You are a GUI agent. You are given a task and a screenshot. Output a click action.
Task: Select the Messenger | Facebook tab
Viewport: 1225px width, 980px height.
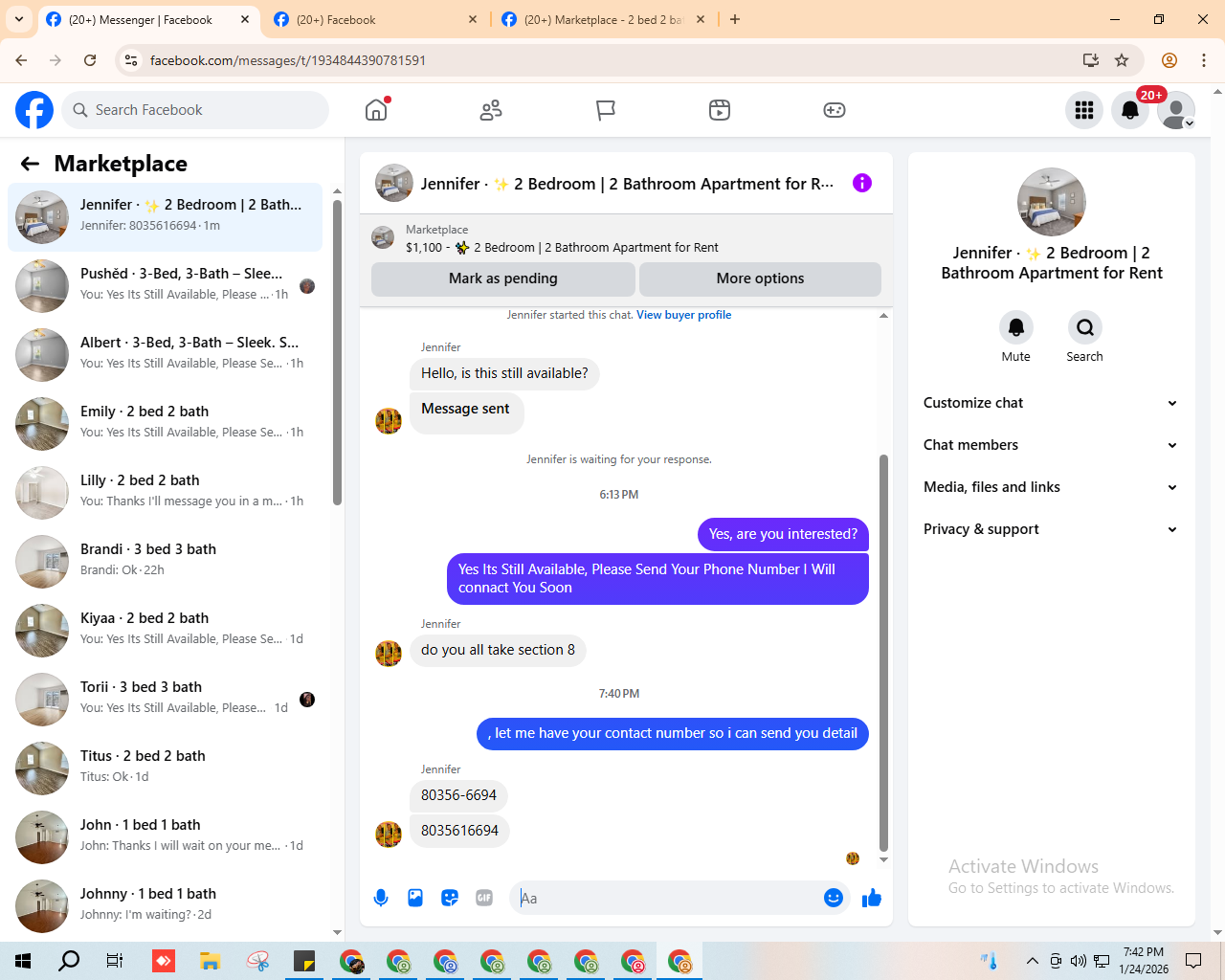pos(148,19)
